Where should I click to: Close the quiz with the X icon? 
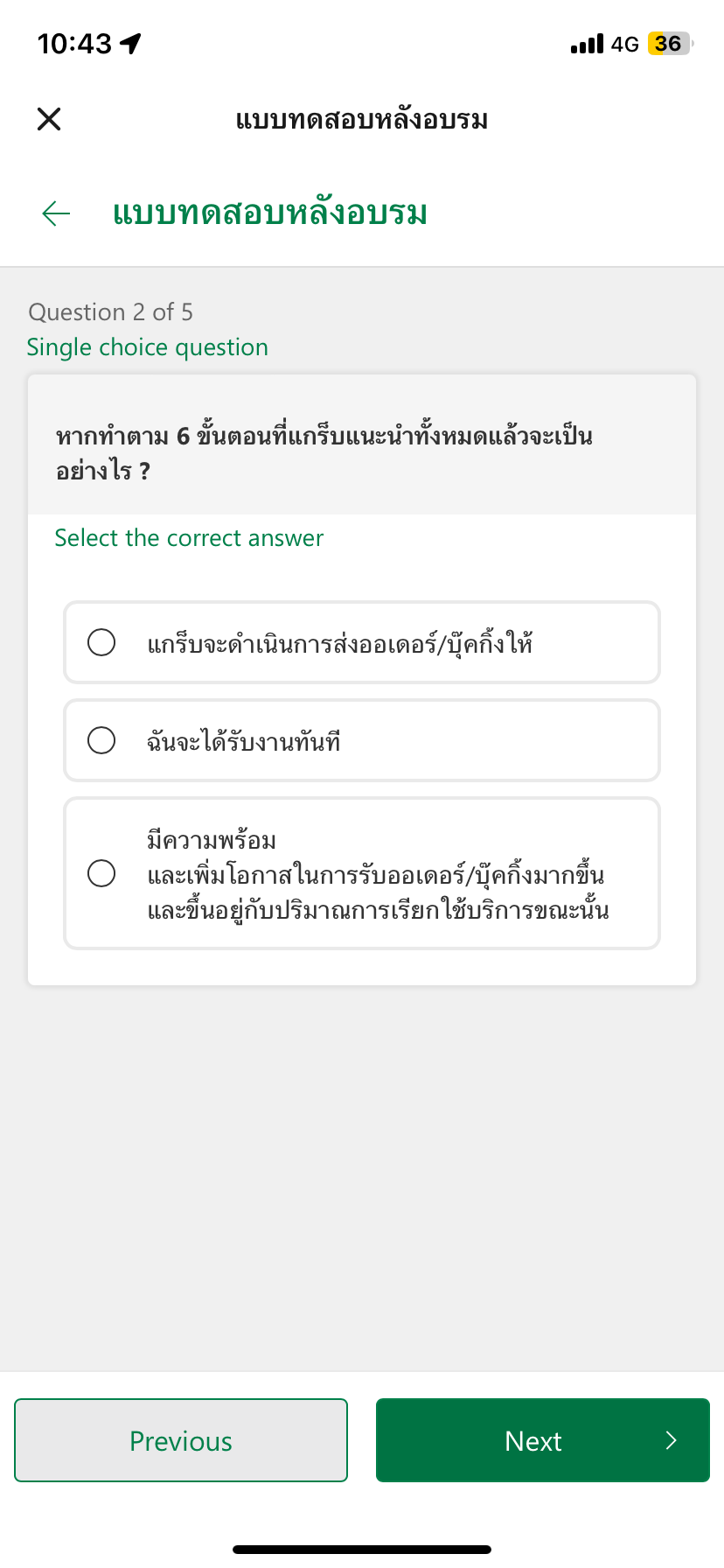pos(49,119)
